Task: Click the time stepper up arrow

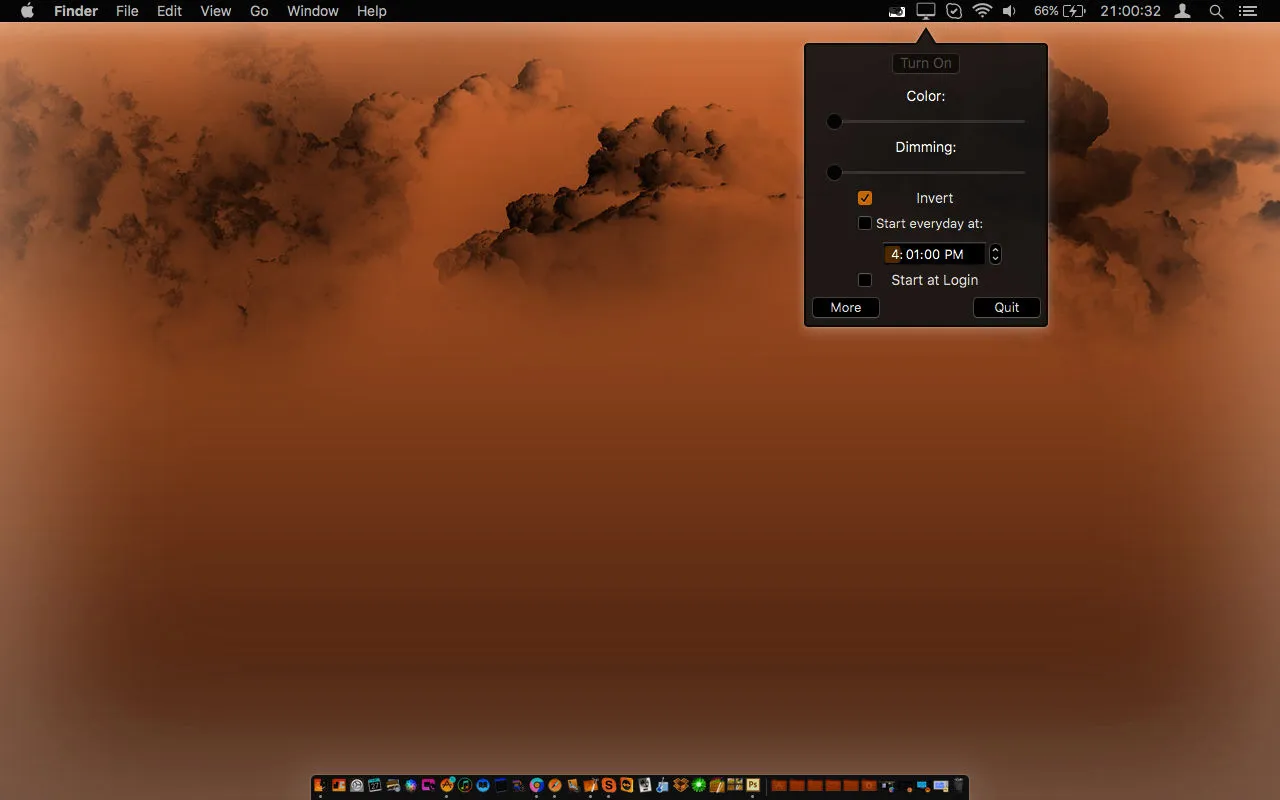Action: pos(995,249)
